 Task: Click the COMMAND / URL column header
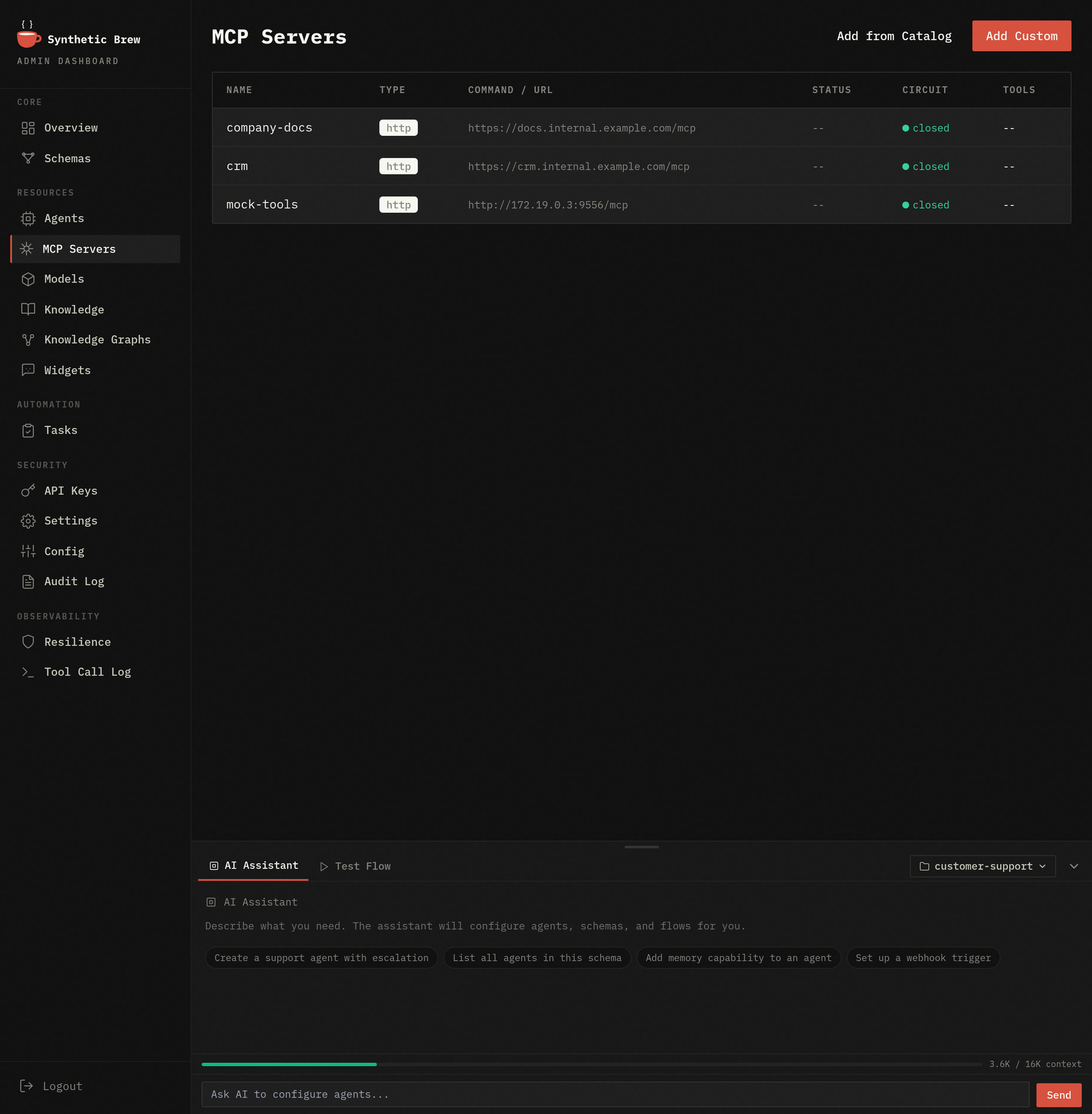pyautogui.click(x=510, y=90)
